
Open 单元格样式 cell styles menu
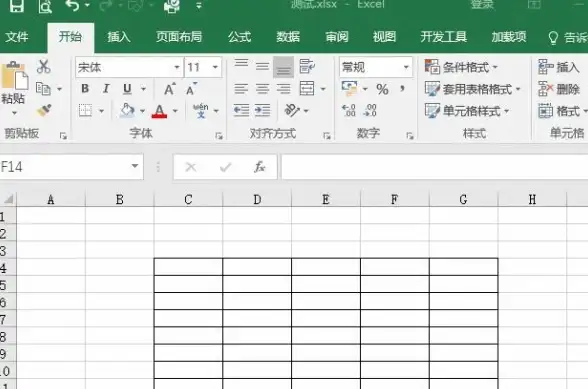(467, 111)
